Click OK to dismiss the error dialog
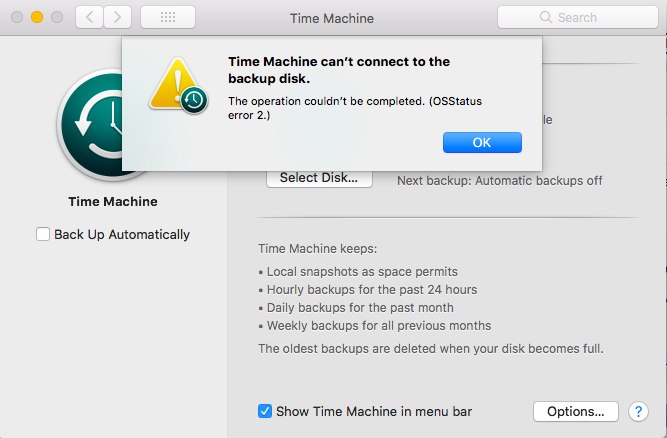The image size is (667, 438). click(482, 142)
